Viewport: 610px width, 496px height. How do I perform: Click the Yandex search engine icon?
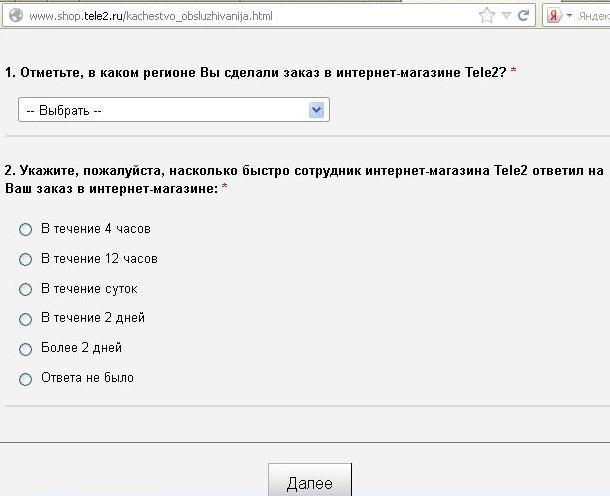click(552, 16)
